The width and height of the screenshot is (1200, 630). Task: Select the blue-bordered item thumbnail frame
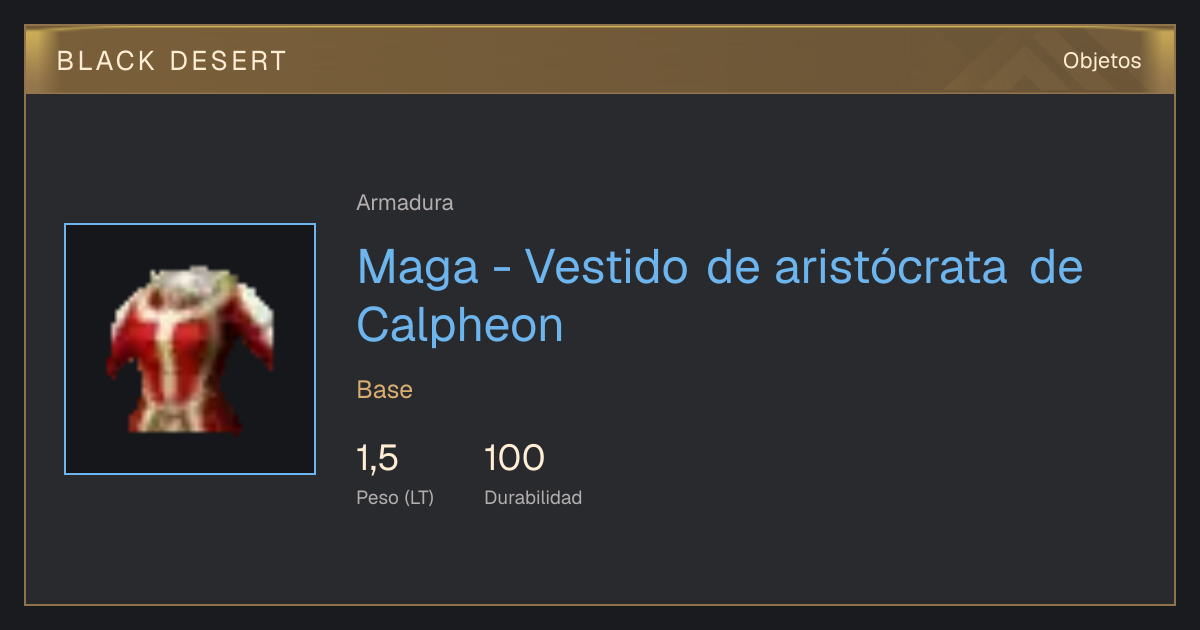pos(190,349)
